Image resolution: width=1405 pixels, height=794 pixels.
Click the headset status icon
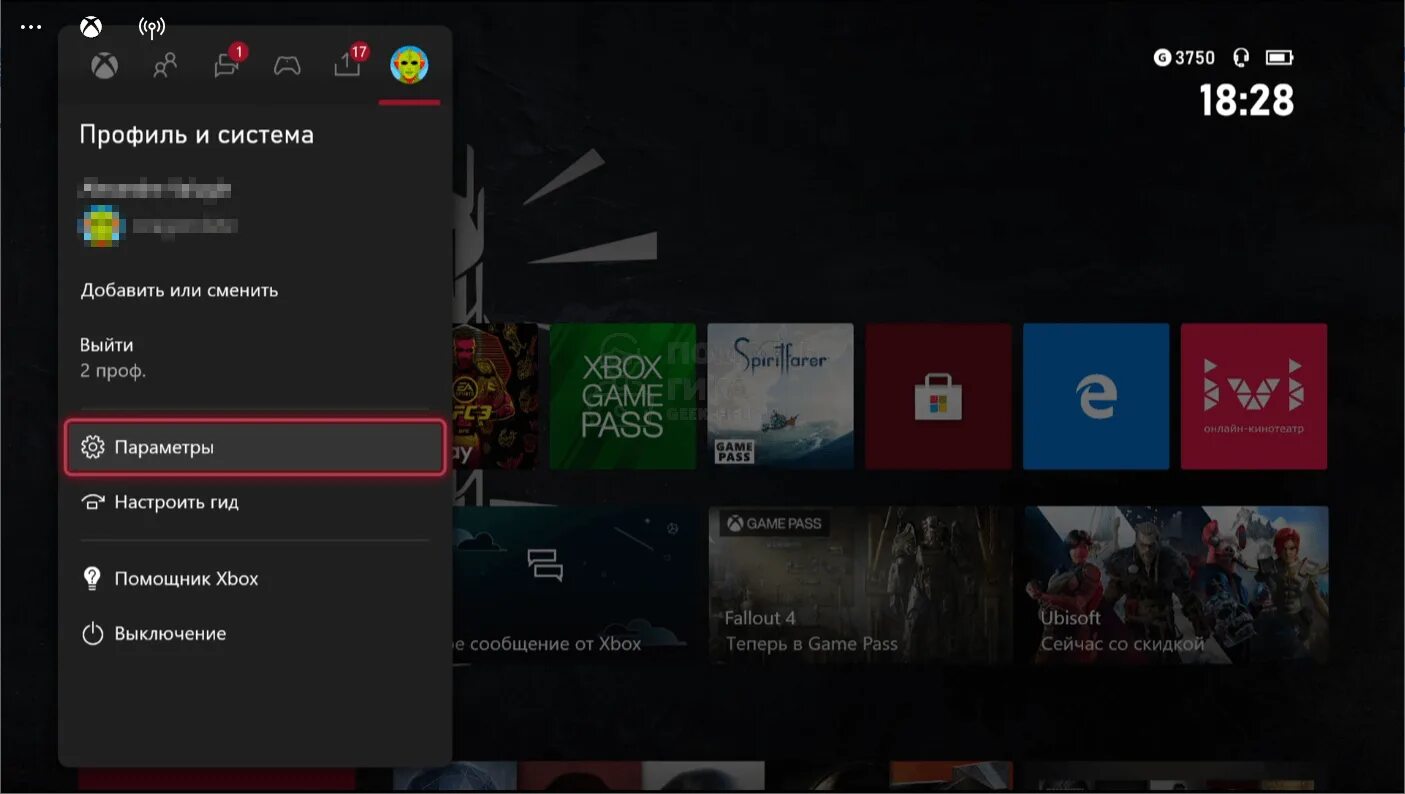(x=1241, y=58)
